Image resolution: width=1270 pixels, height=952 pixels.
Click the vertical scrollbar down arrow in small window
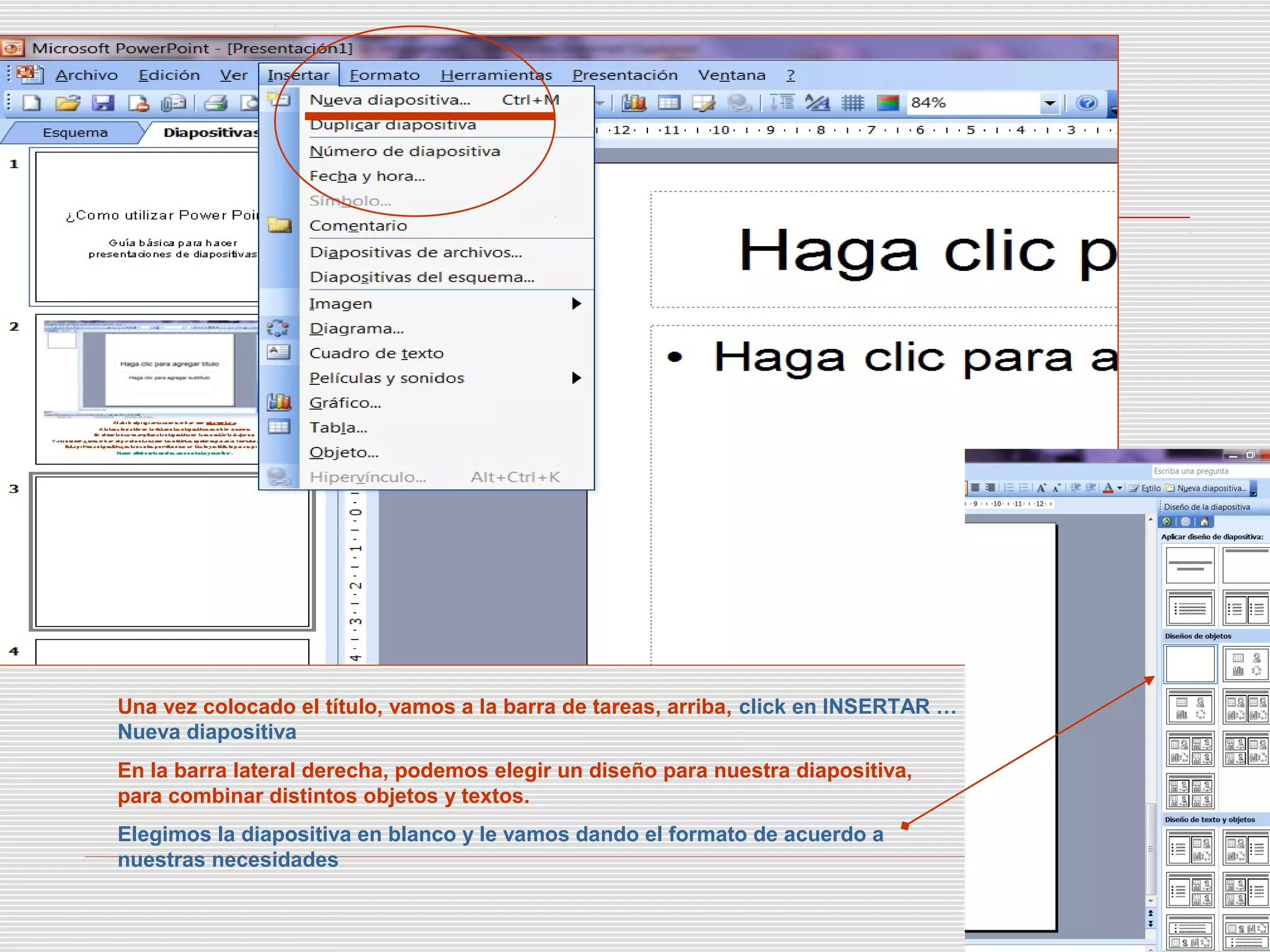coord(1151,901)
